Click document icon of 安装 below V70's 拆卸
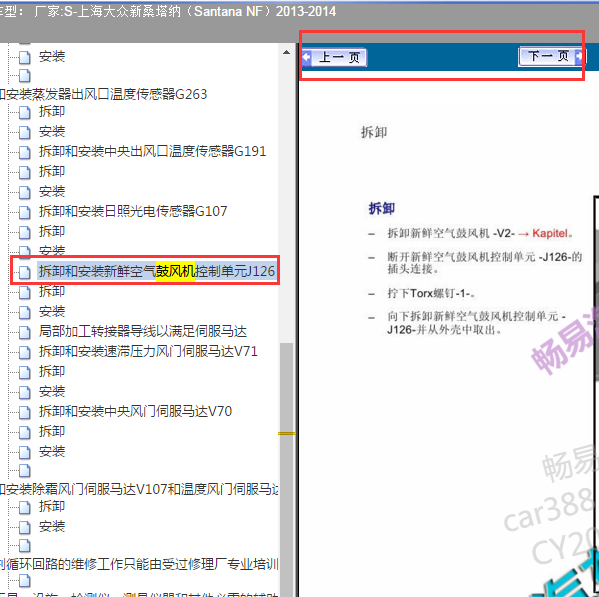The height and width of the screenshot is (597, 599). tap(25, 452)
